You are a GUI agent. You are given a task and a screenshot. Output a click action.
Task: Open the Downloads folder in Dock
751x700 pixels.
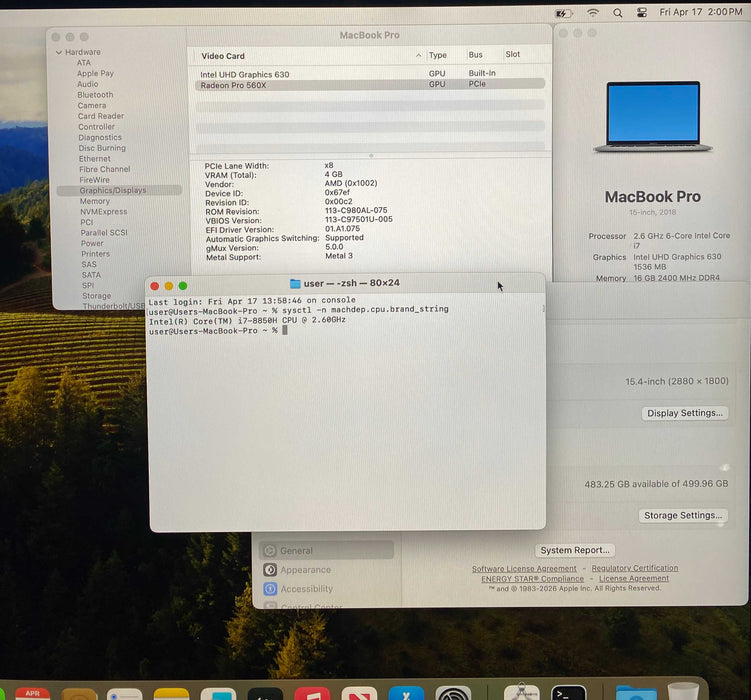click(x=636, y=693)
